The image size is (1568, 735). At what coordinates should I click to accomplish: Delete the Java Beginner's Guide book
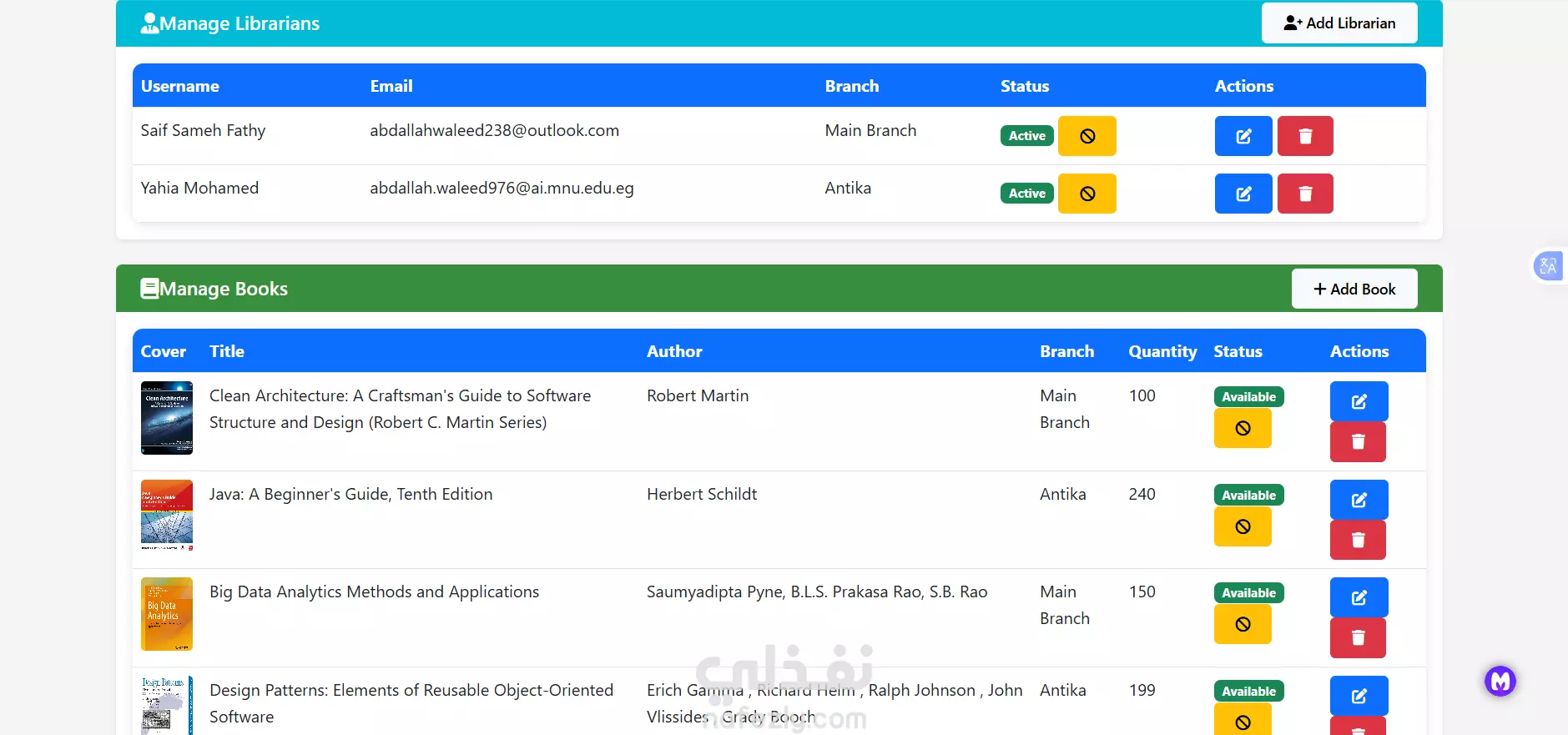(x=1358, y=540)
